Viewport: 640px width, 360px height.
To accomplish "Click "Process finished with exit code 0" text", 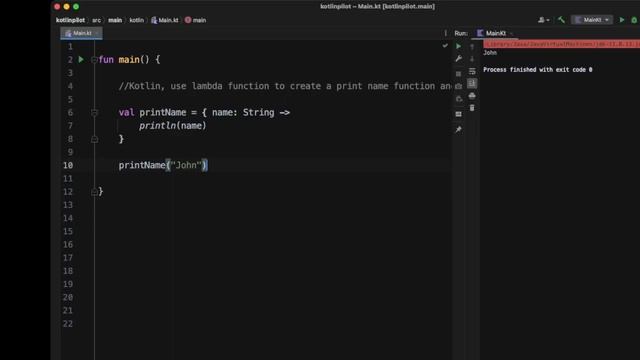I will [x=538, y=70].
